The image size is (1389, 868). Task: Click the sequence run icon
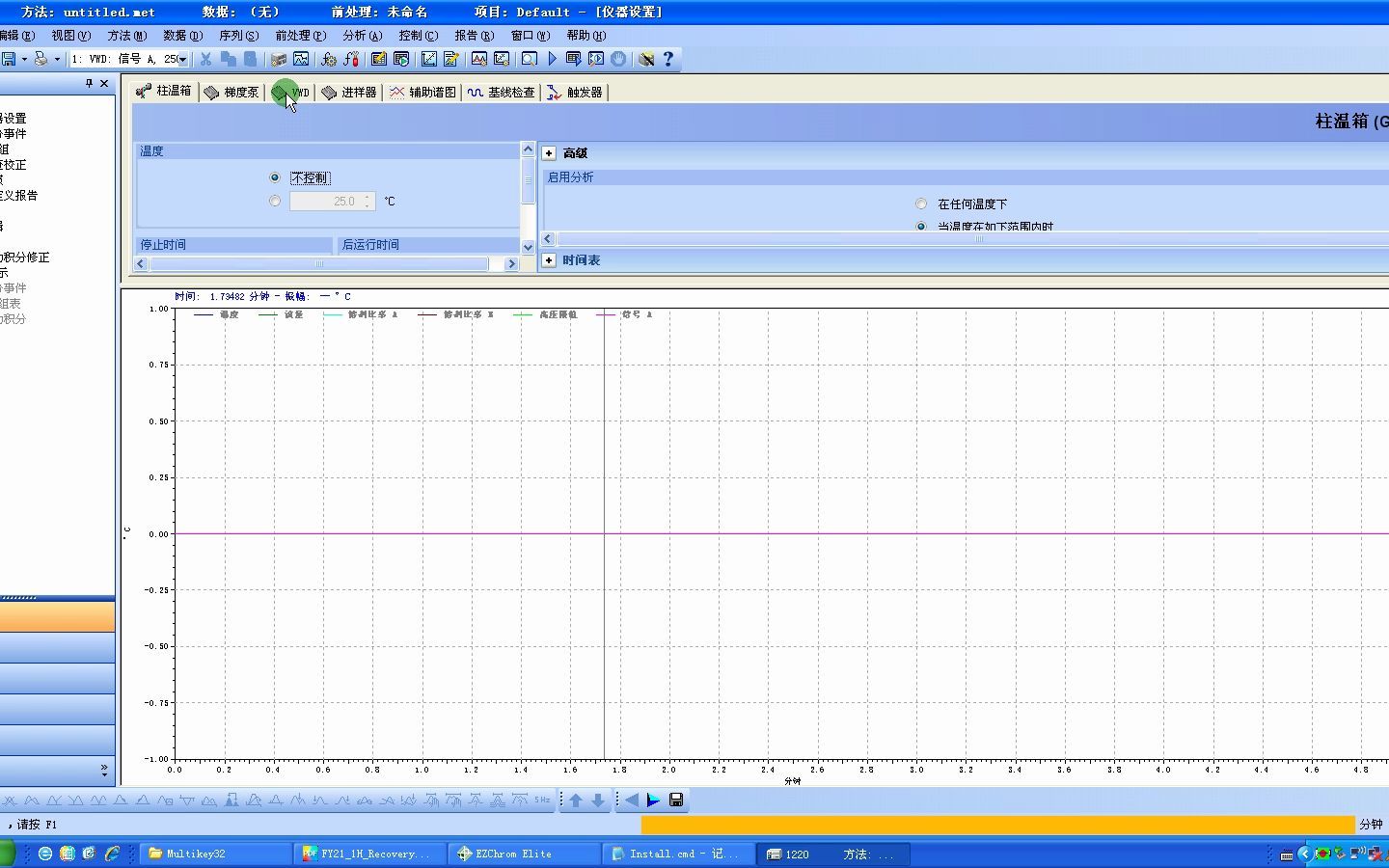[574, 59]
